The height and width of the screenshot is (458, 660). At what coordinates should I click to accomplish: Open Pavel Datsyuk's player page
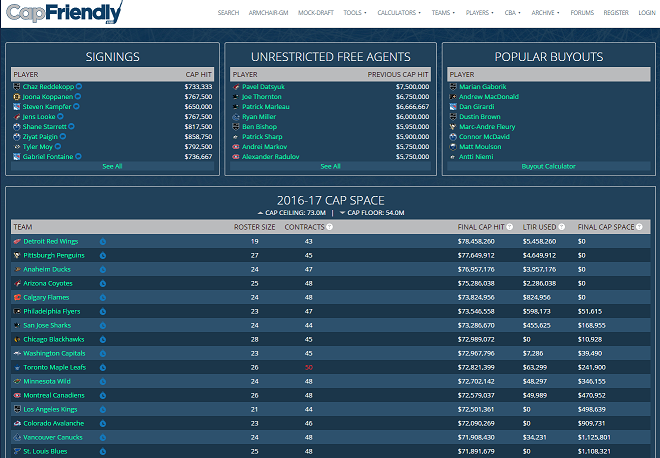263,87
